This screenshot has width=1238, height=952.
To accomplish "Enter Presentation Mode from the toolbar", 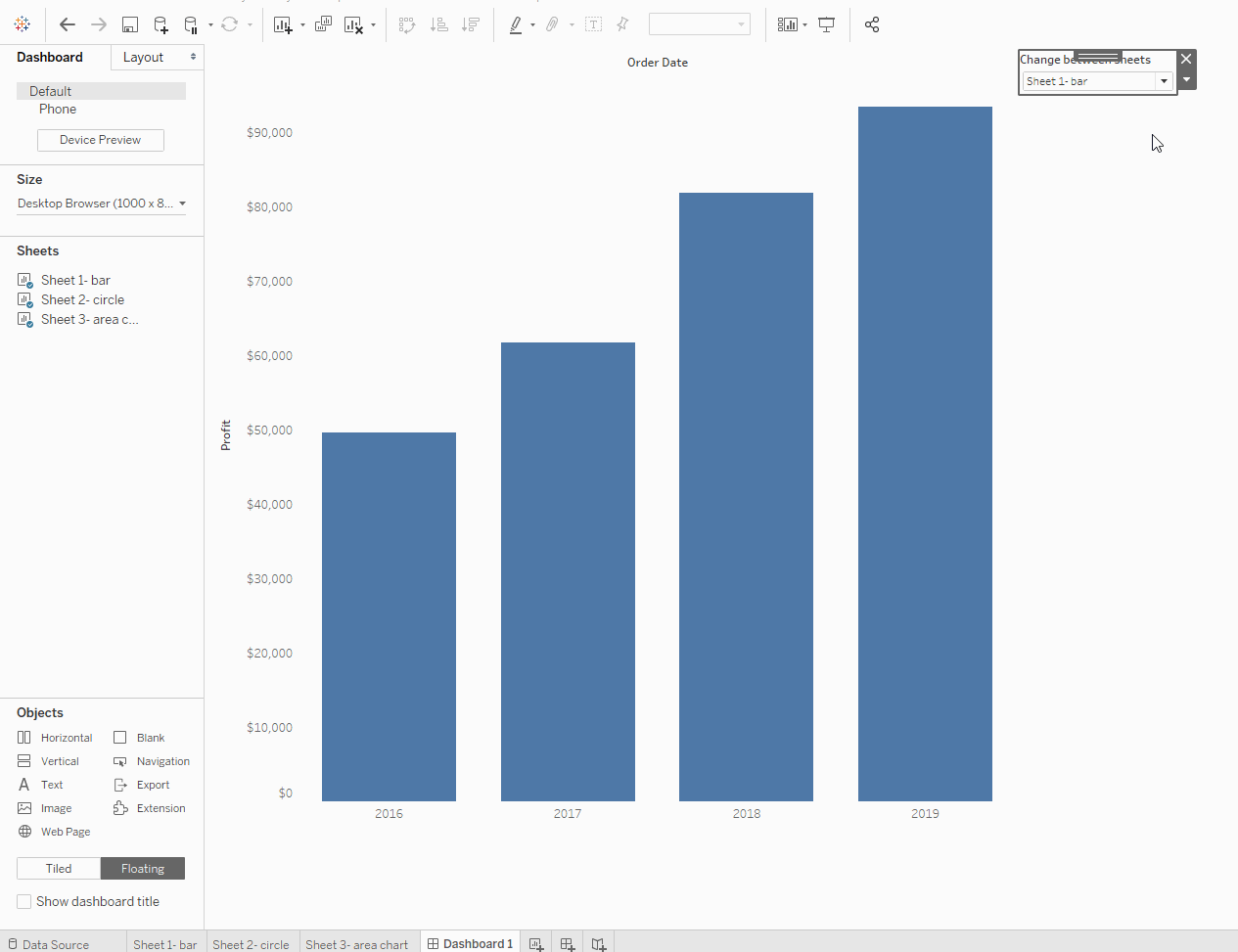I will 826,24.
